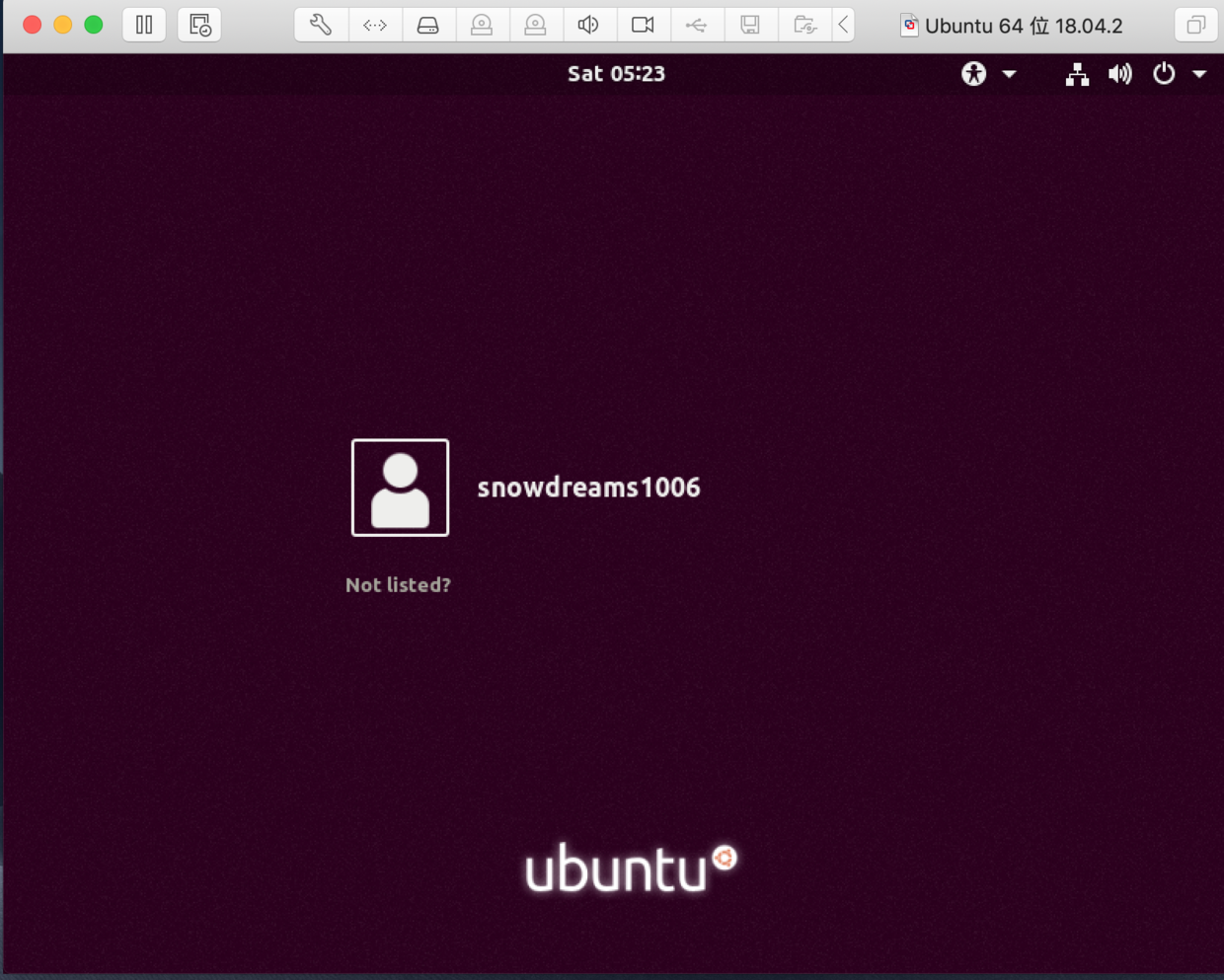The height and width of the screenshot is (980, 1224).
Task: Click the second CD/DVD drive toolbar icon
Action: [536, 25]
